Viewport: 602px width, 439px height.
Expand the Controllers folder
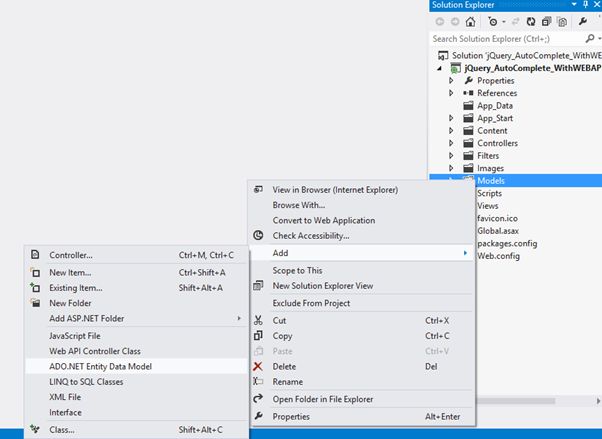click(451, 143)
